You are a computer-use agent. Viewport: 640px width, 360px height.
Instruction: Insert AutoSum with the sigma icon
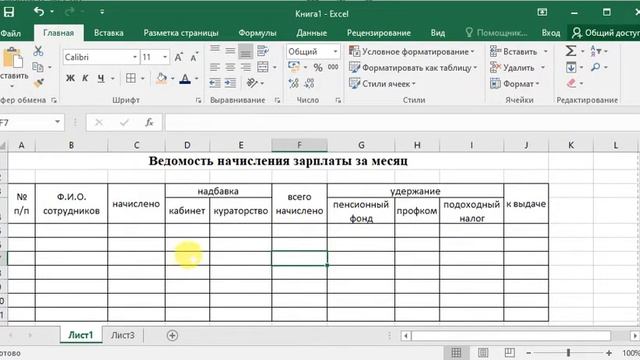coord(571,51)
